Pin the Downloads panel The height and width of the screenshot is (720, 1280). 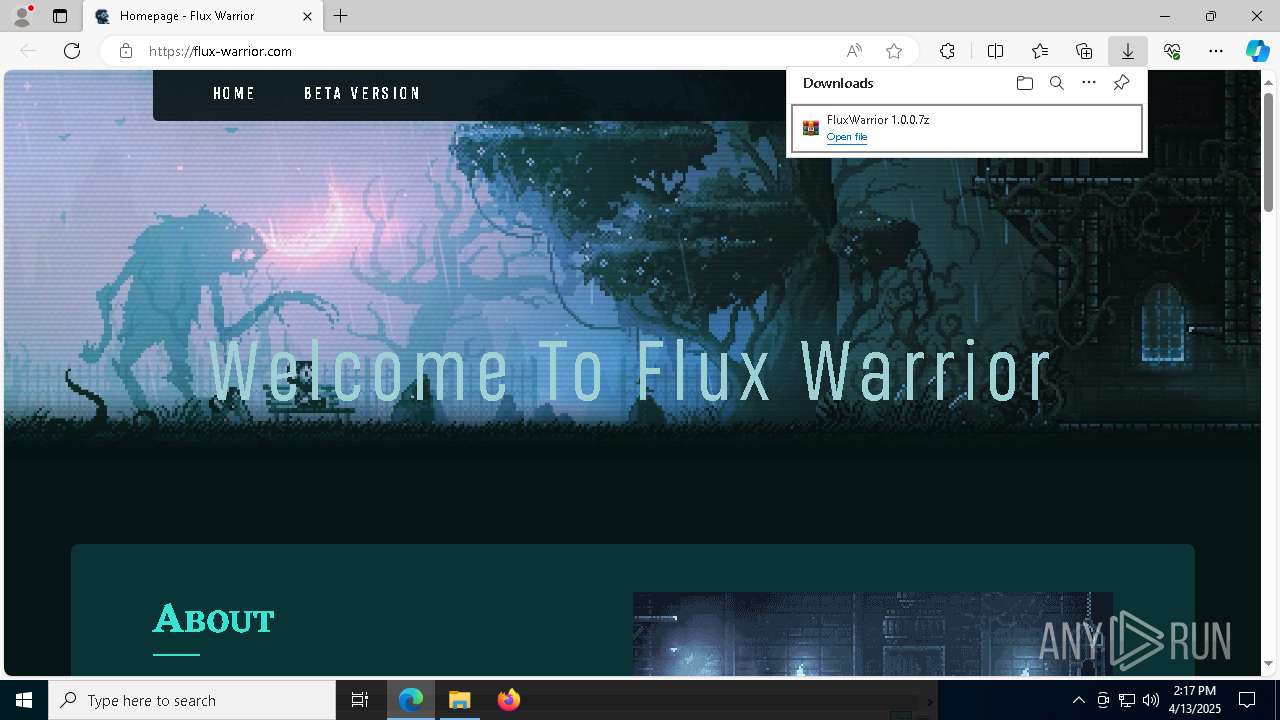tap(1121, 83)
